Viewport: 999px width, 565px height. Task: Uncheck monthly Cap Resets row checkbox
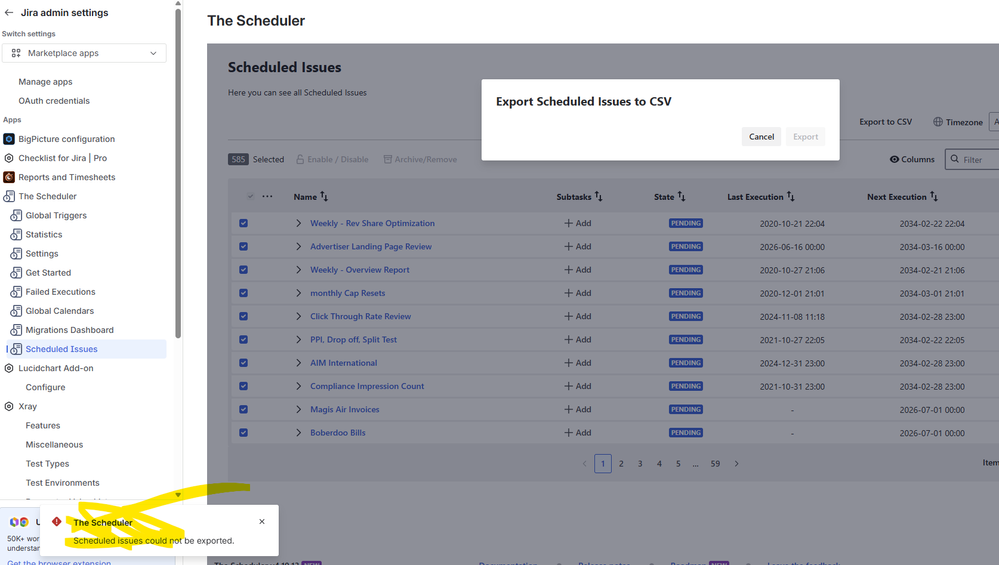click(x=243, y=293)
